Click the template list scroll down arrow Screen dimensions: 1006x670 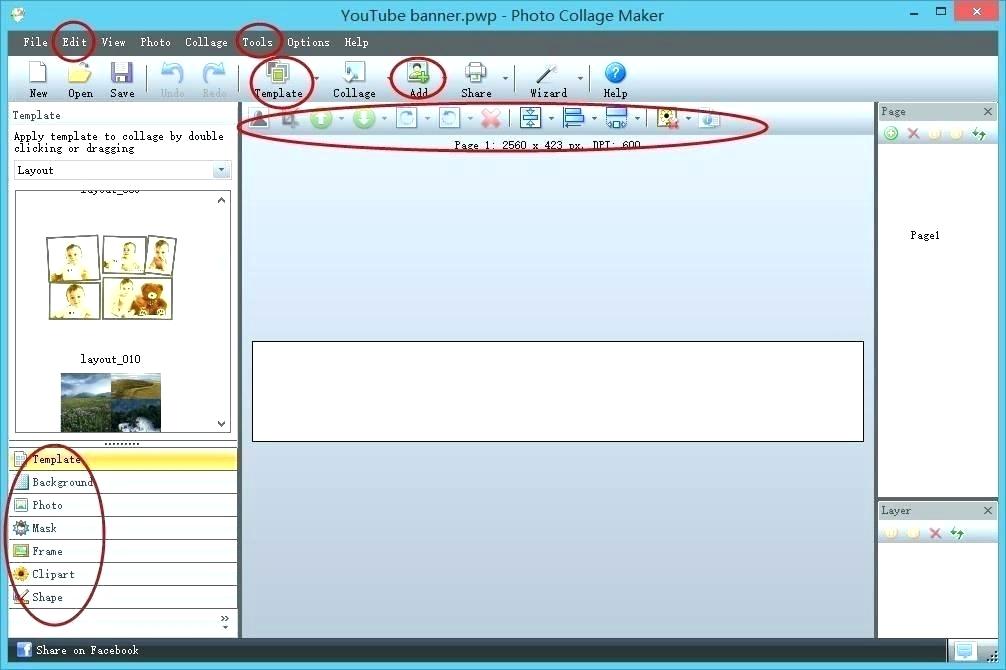tap(221, 424)
